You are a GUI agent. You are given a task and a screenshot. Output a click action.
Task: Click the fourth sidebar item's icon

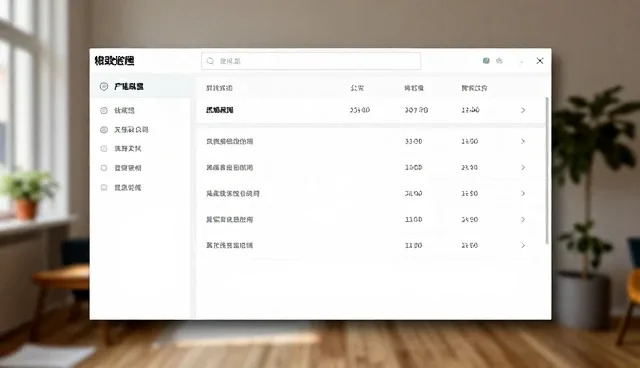point(104,149)
